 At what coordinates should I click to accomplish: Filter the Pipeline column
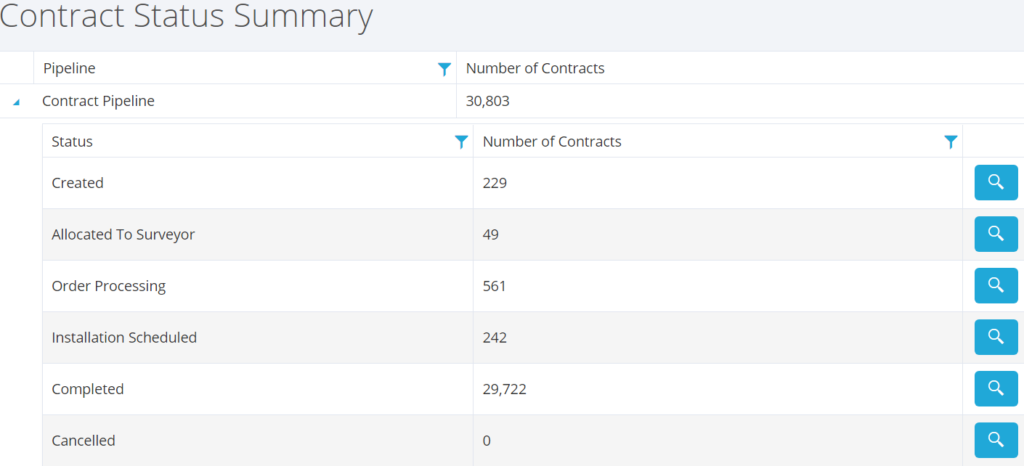point(444,69)
